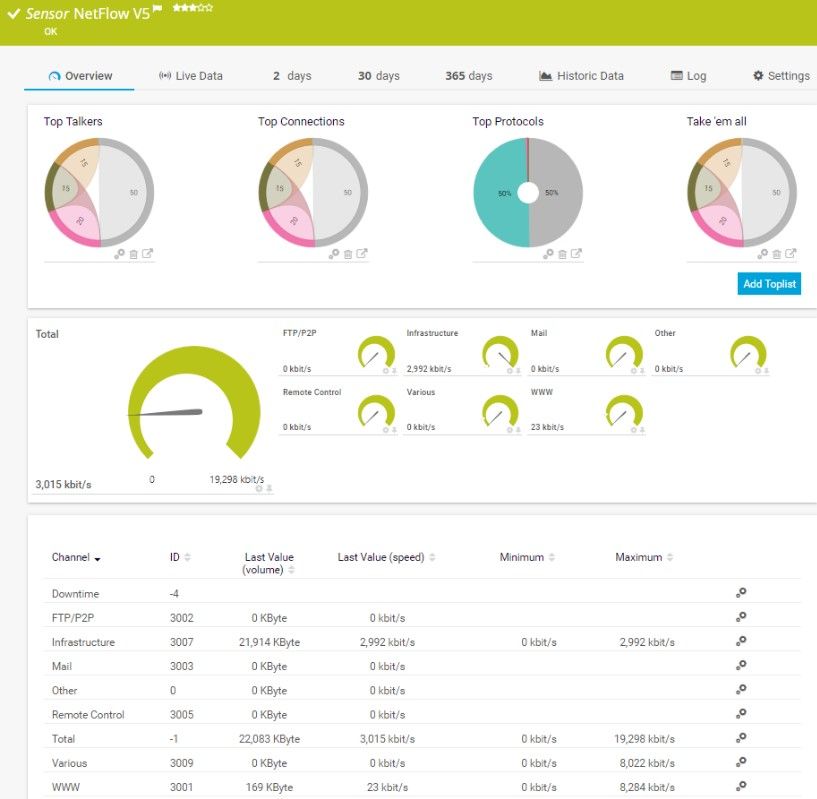Click the trash icon under the Take 'em all chart

pos(777,253)
